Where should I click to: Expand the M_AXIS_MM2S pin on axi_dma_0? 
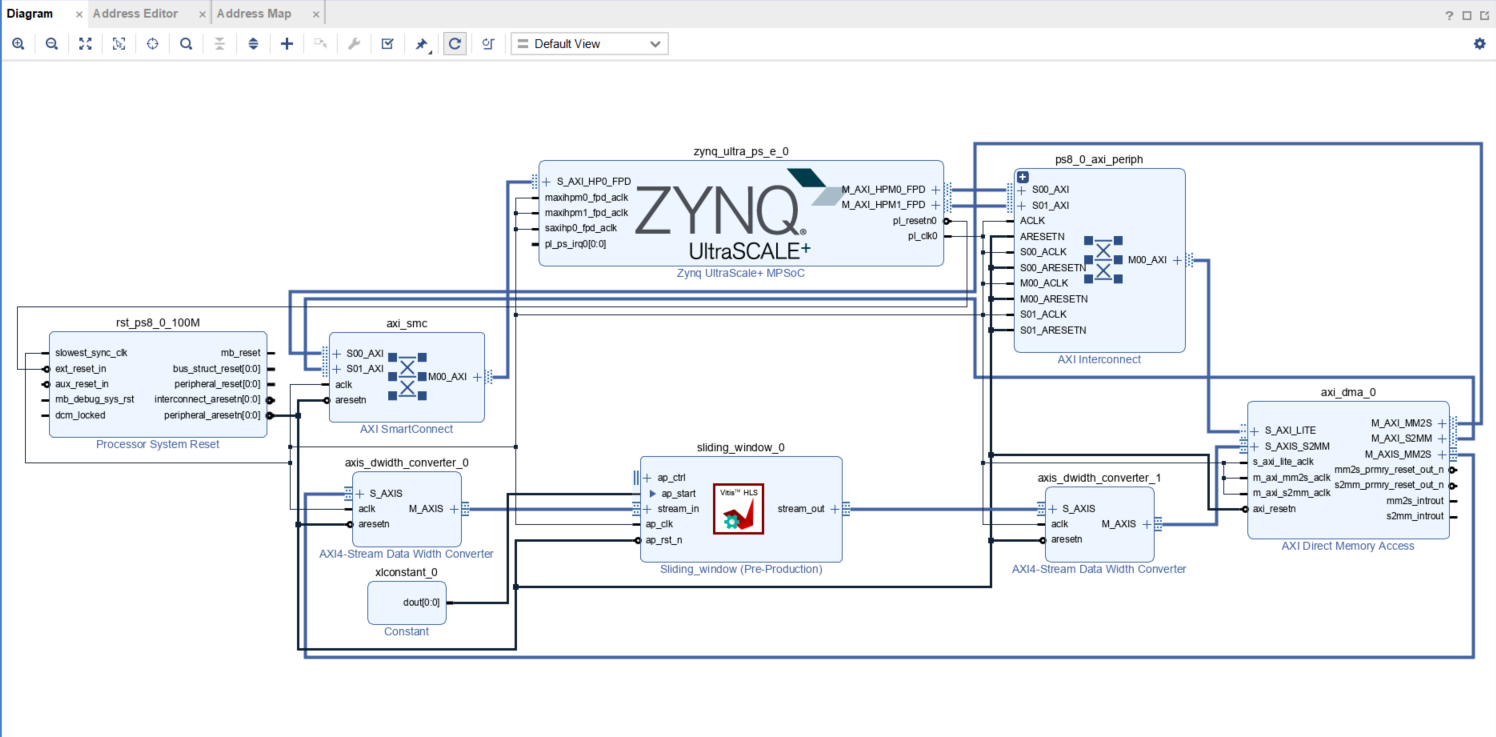[1441, 454]
